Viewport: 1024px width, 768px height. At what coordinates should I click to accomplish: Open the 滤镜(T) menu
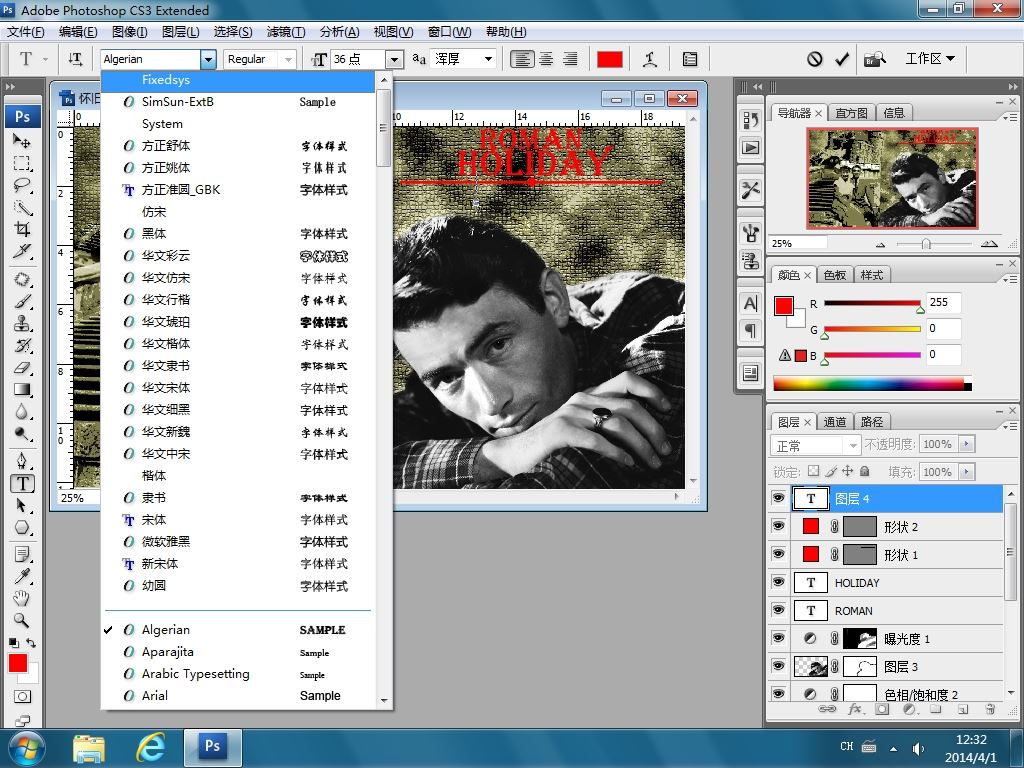(x=286, y=32)
